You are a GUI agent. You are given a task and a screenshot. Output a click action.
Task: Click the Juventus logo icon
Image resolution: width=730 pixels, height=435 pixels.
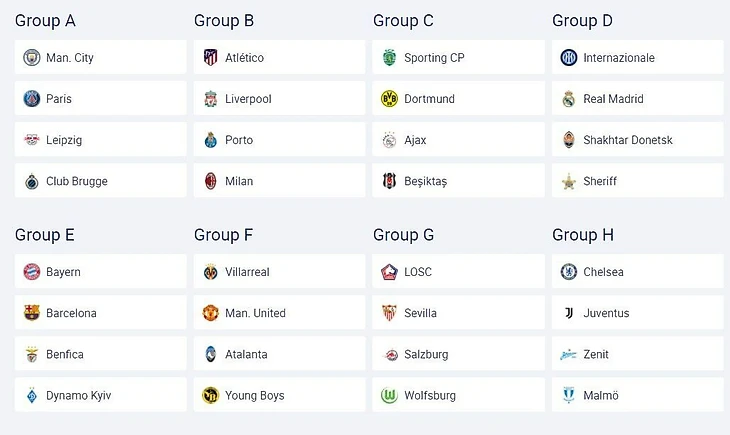pyautogui.click(x=569, y=313)
